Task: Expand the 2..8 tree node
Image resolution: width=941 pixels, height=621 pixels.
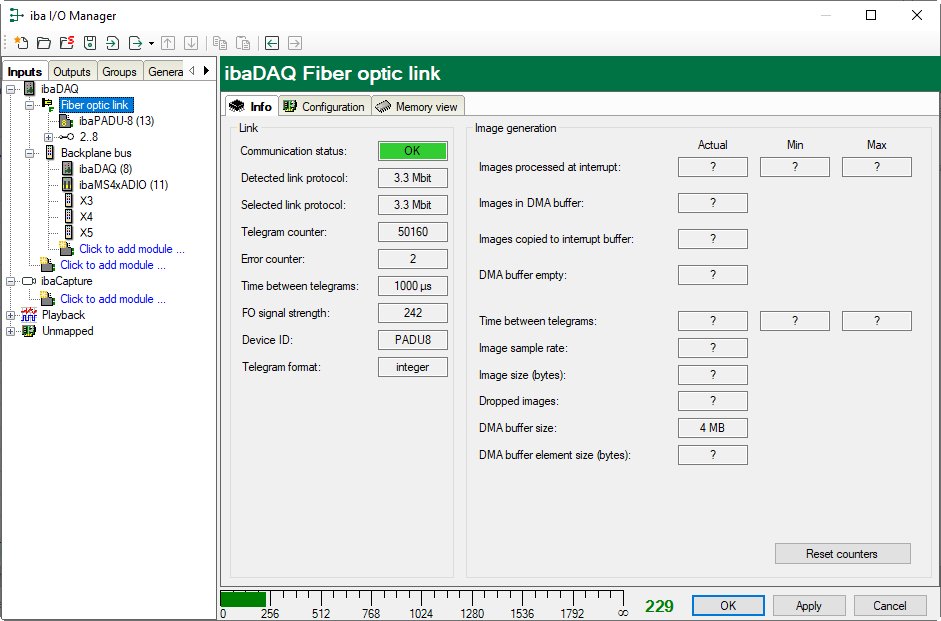Action: [x=49, y=137]
